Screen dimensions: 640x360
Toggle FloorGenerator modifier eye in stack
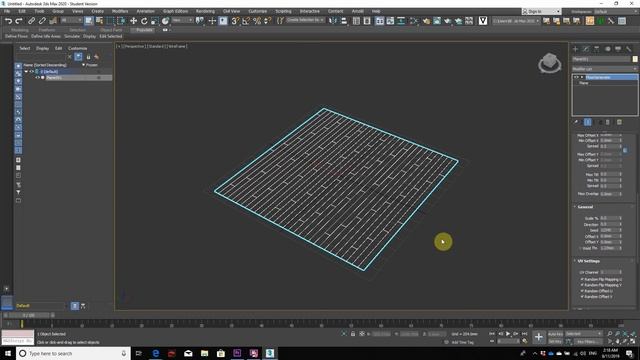coord(576,77)
